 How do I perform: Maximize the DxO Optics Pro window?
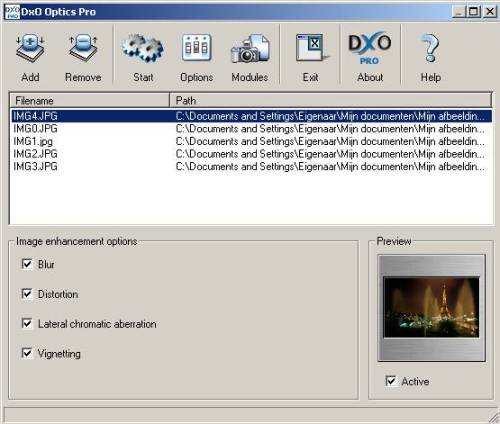click(473, 12)
